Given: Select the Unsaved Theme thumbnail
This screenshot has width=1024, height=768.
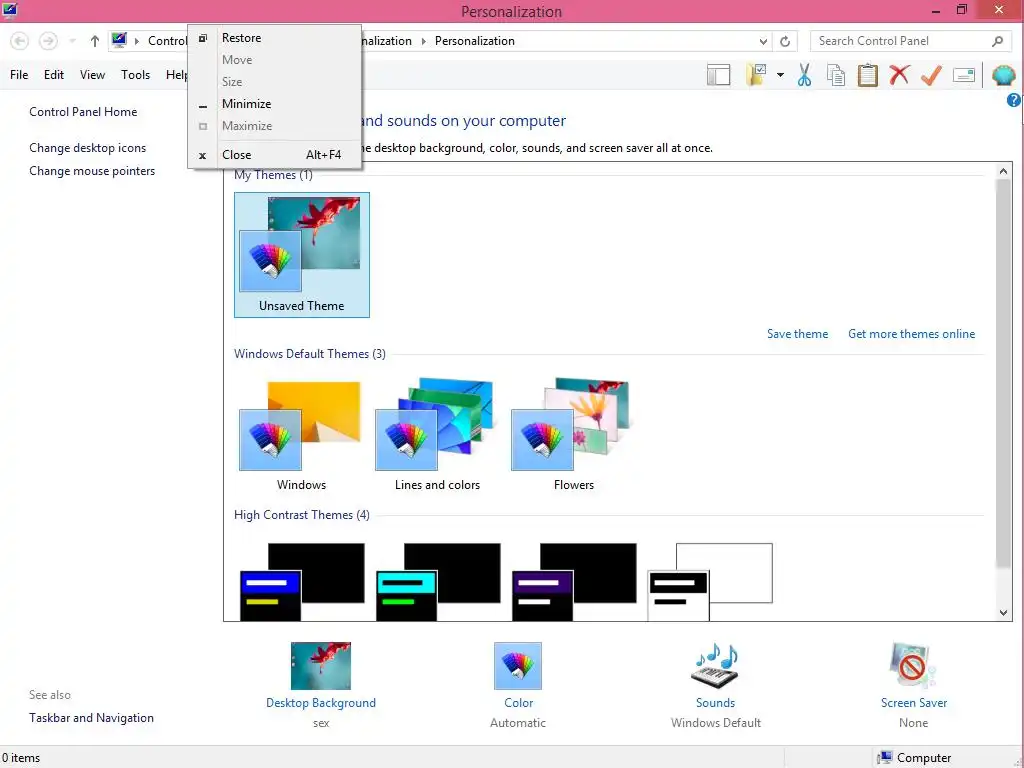Looking at the screenshot, I should (x=302, y=255).
